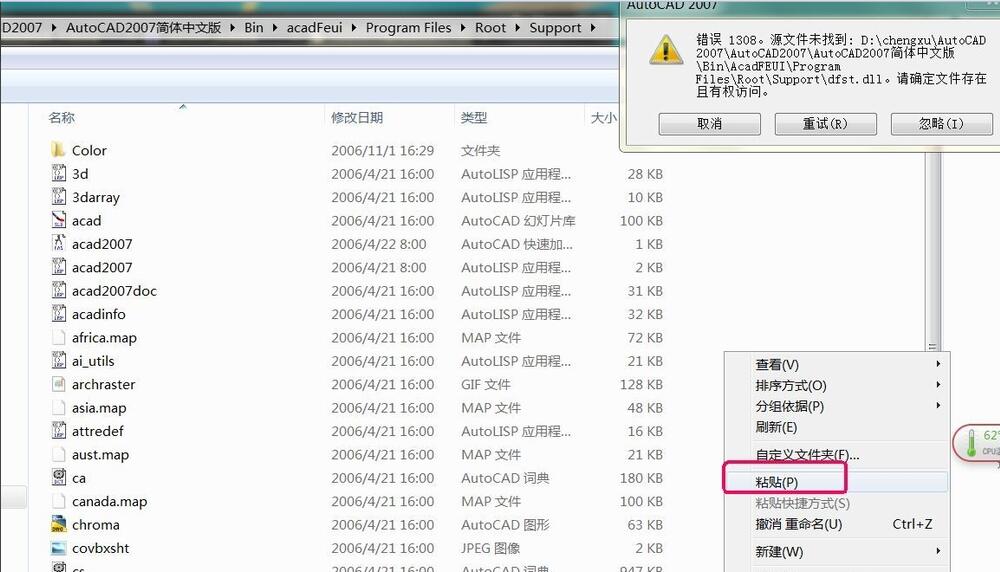Expand the arrow after the acadFeui breadcrumb
This screenshot has width=1000, height=572.
pos(353,27)
